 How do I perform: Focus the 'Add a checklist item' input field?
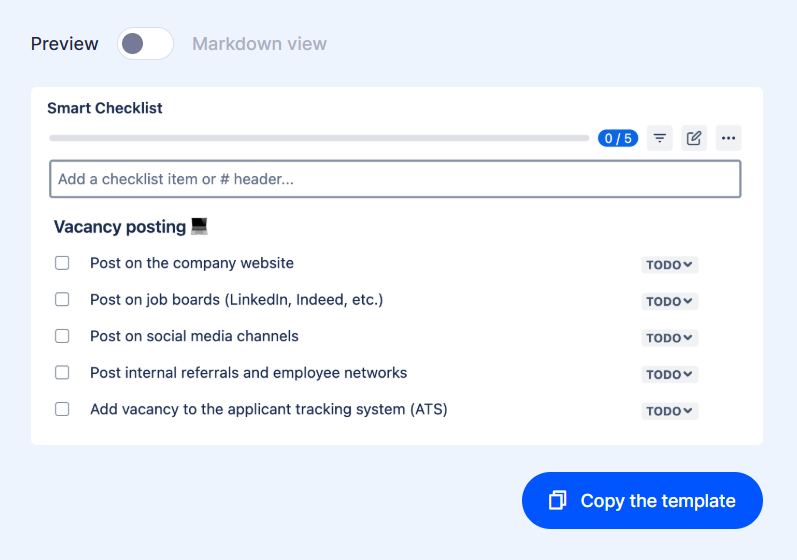click(x=395, y=179)
